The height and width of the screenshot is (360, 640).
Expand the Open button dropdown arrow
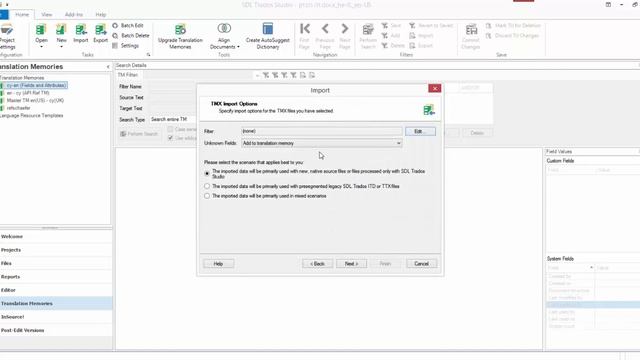[x=41, y=47]
